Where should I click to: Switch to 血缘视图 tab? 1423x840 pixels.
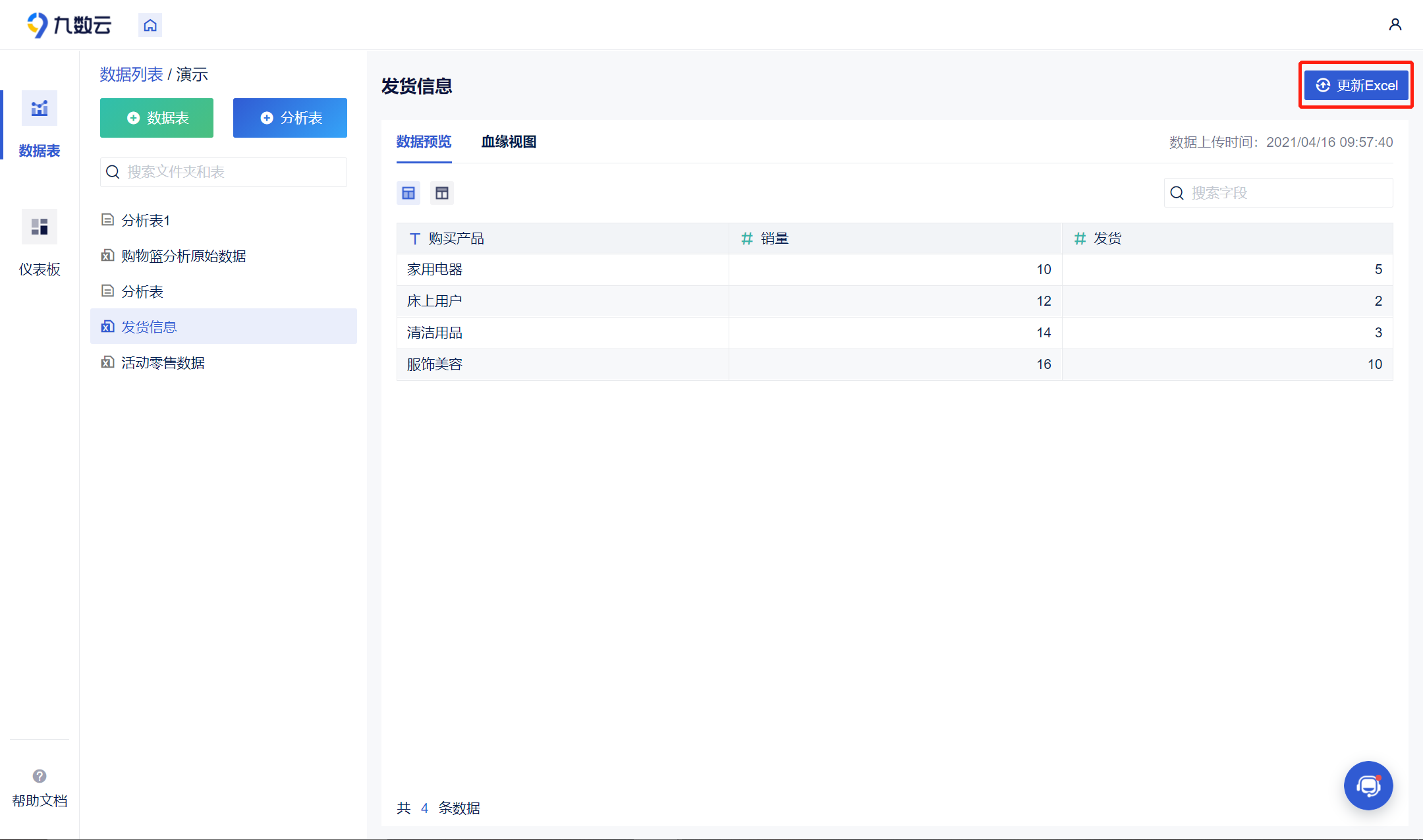point(509,142)
